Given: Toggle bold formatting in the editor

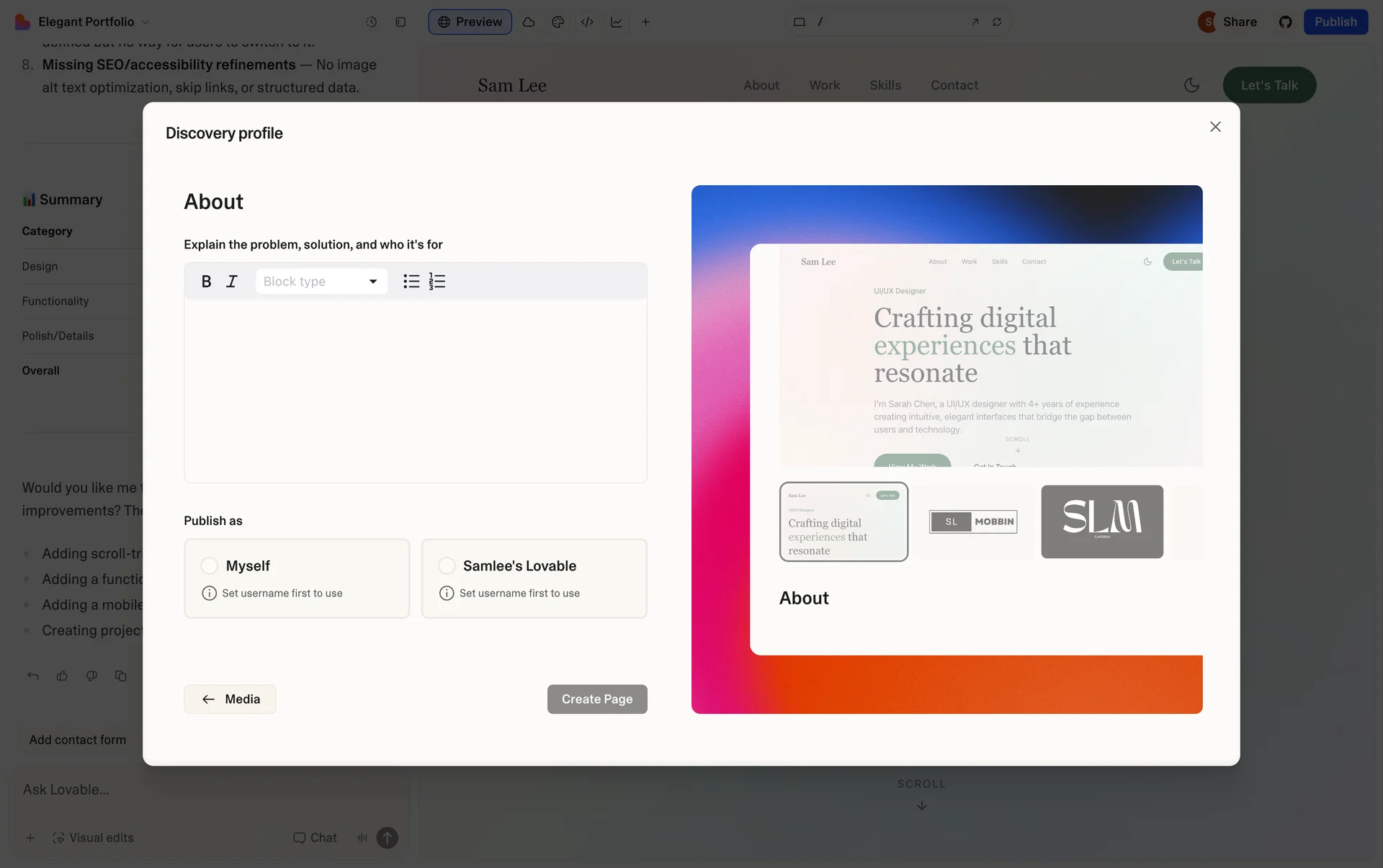Looking at the screenshot, I should click(206, 282).
